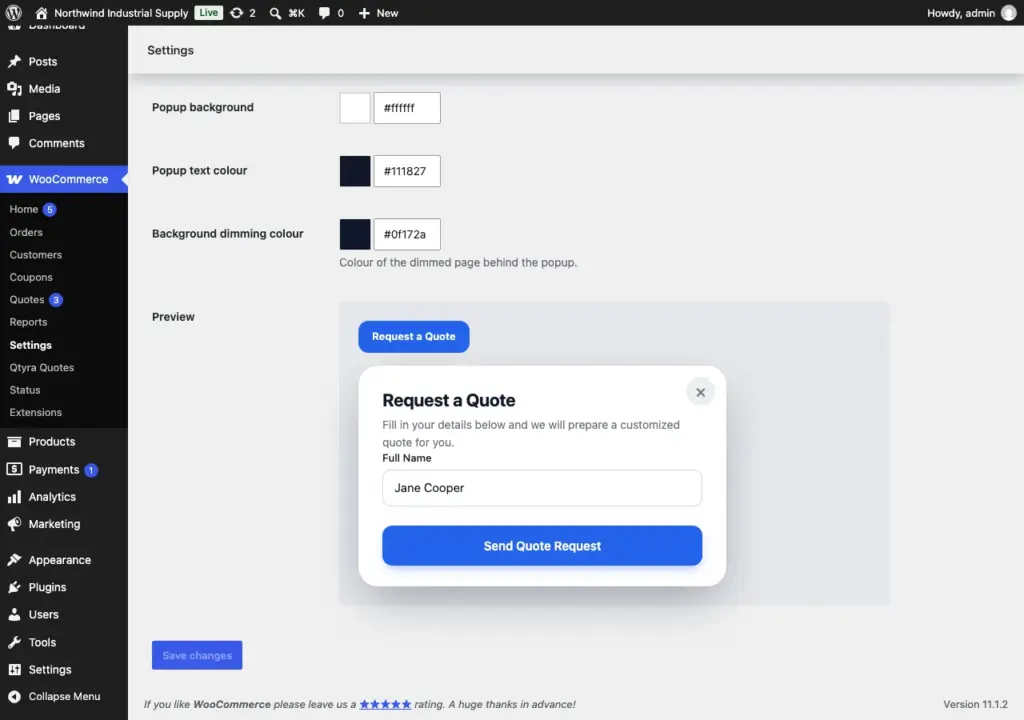Viewport: 1024px width, 720px height.
Task: Click the Analytics bar chart icon
Action: tap(14, 497)
